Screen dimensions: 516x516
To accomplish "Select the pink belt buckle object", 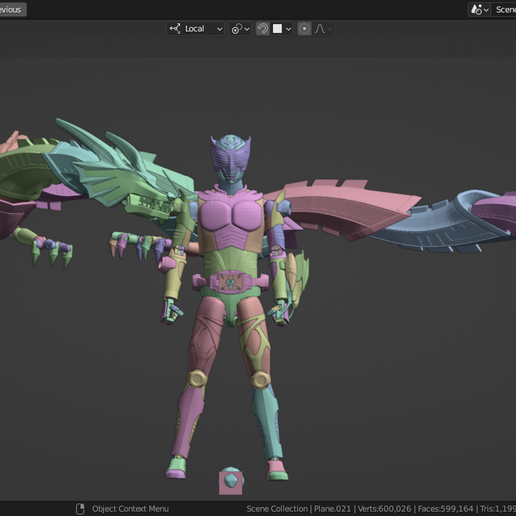I will [230, 282].
